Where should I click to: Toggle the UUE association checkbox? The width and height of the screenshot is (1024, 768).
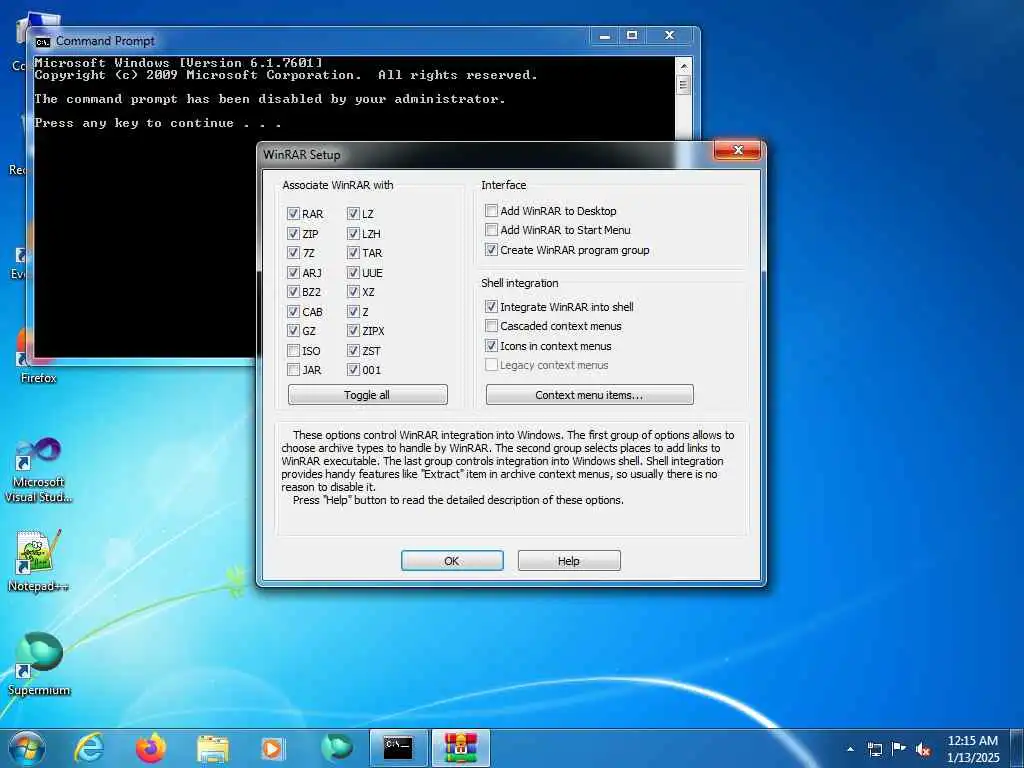click(353, 272)
